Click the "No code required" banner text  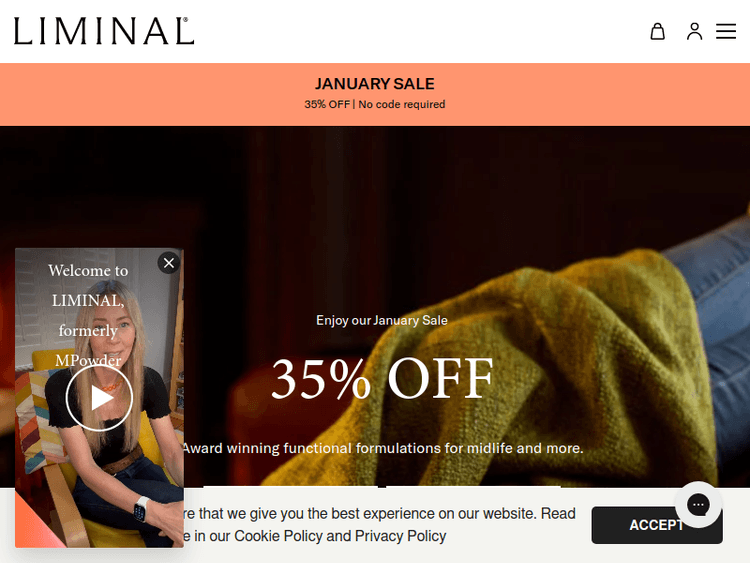click(x=402, y=104)
